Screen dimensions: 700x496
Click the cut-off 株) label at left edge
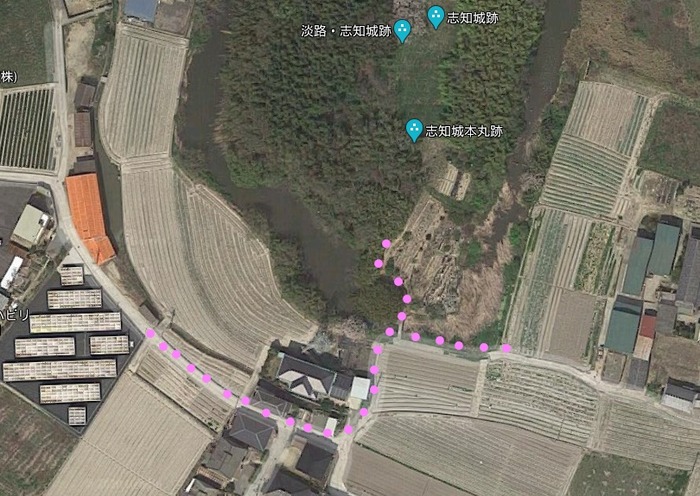(x=8, y=77)
